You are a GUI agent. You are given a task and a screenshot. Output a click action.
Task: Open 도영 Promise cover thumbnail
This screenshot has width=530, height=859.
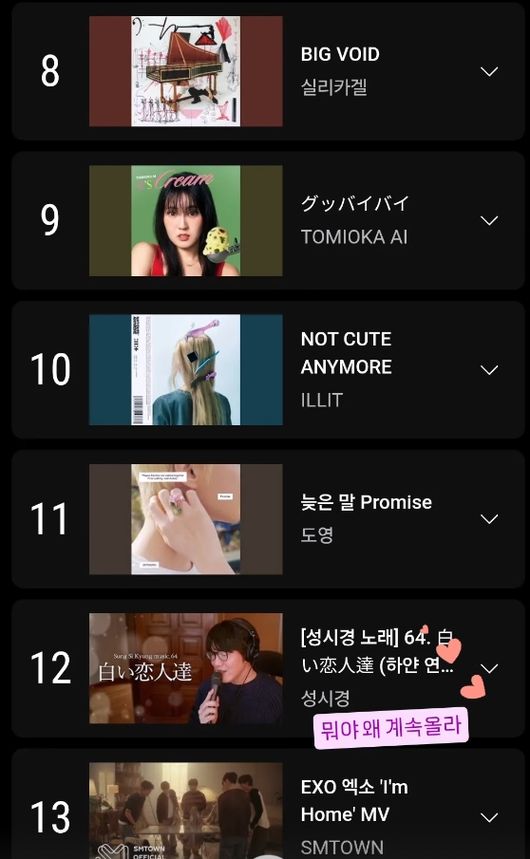coord(186,519)
